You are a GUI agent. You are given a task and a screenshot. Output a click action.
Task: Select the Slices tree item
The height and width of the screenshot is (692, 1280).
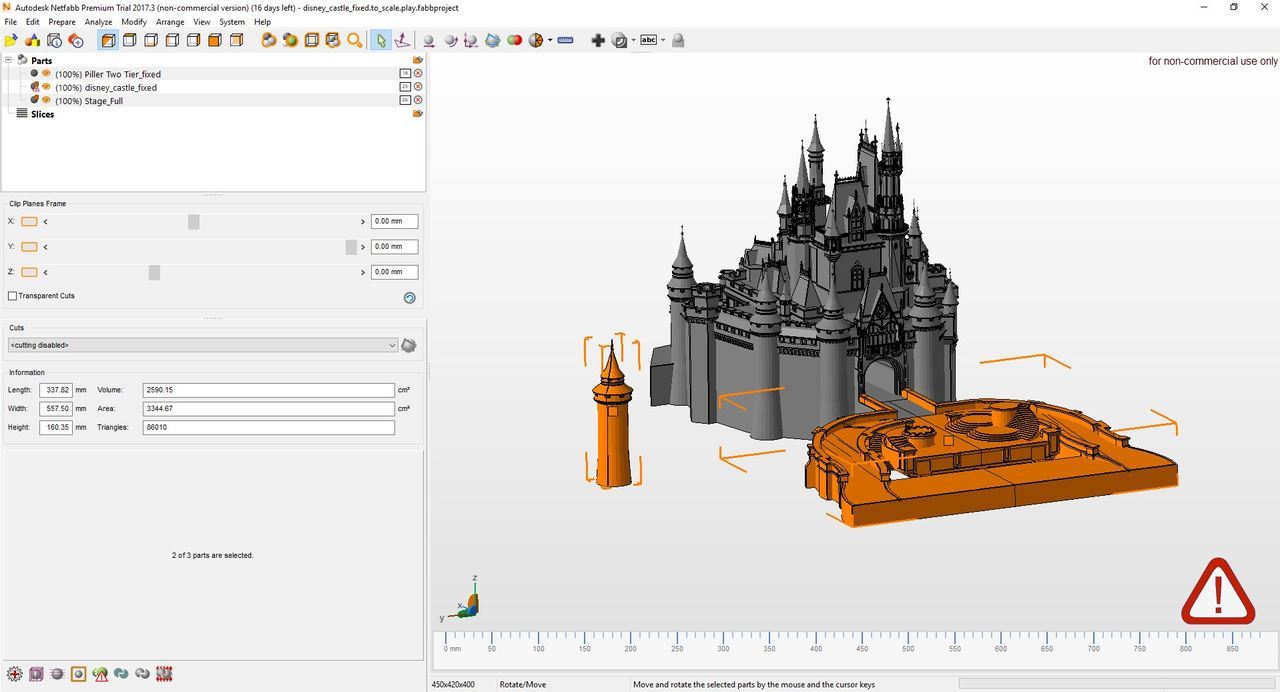[x=42, y=114]
